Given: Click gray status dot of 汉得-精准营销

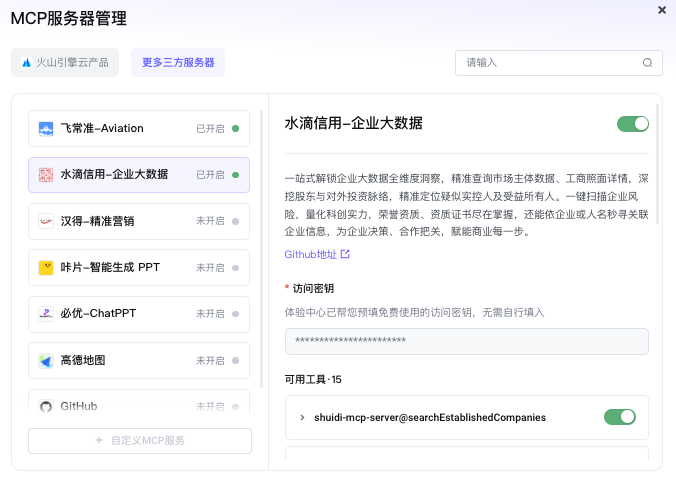Looking at the screenshot, I should (x=235, y=221).
